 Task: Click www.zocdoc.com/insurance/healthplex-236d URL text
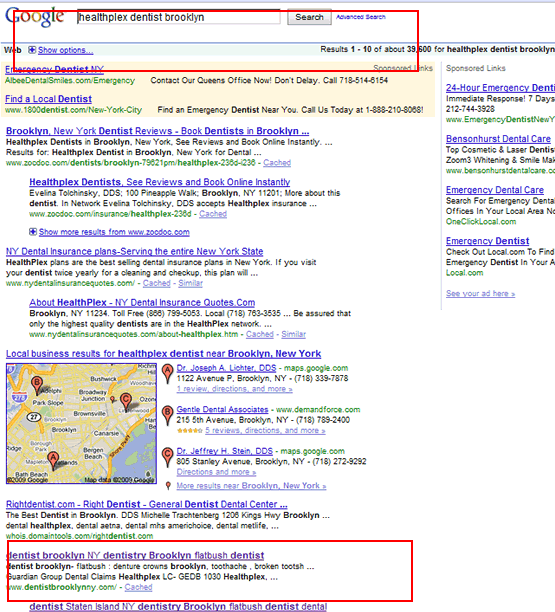pyautogui.click(x=110, y=214)
